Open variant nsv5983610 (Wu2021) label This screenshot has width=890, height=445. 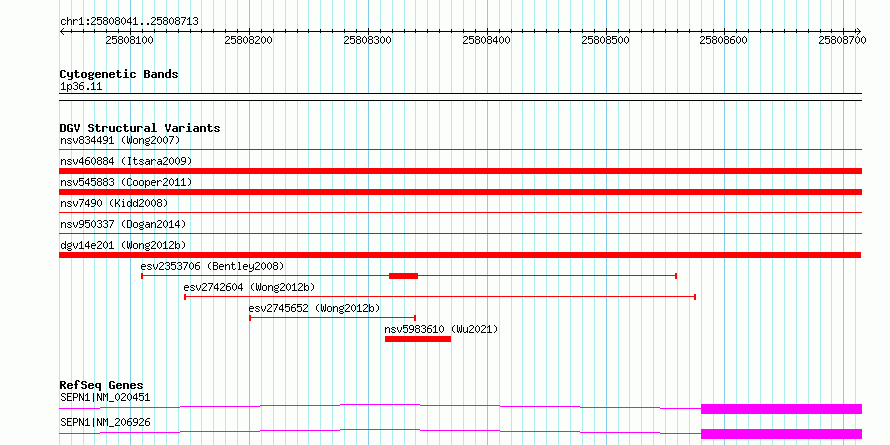[x=441, y=329]
